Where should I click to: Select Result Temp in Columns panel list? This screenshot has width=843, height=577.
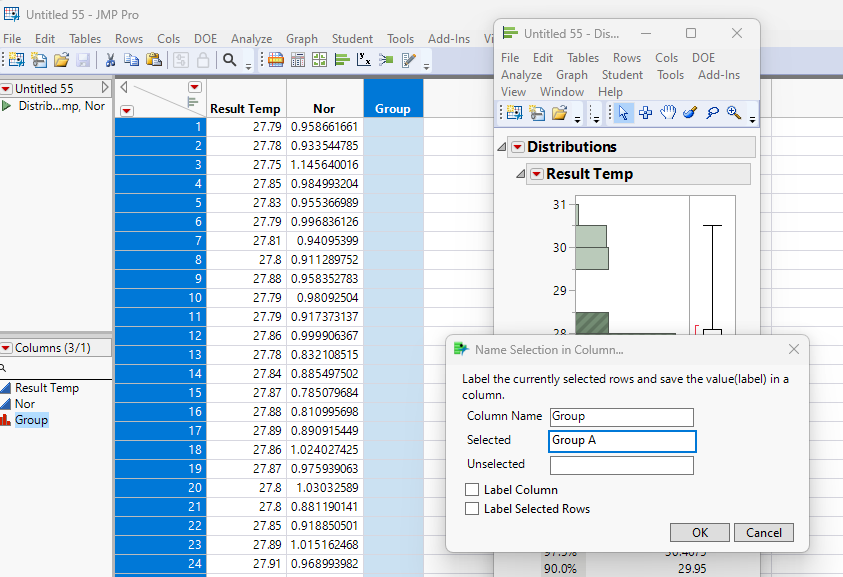pyautogui.click(x=47, y=388)
